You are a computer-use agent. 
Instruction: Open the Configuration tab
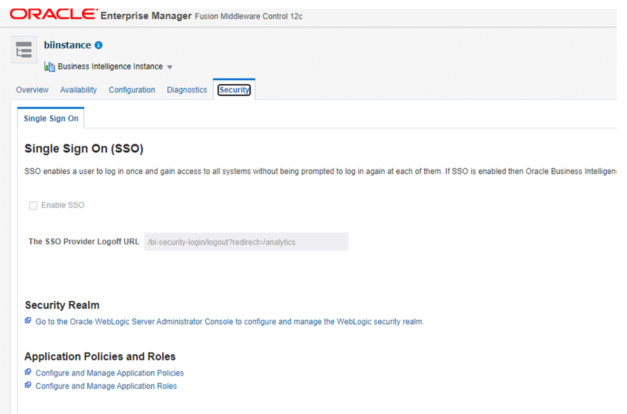132,90
